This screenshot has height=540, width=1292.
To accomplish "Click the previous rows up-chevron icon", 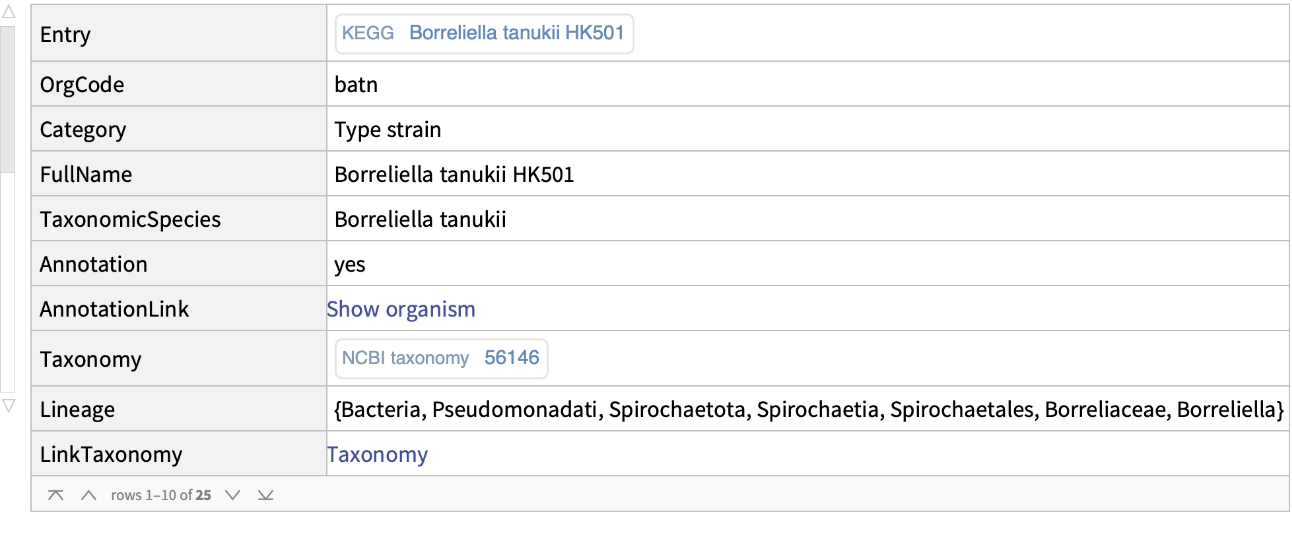I will [88, 495].
